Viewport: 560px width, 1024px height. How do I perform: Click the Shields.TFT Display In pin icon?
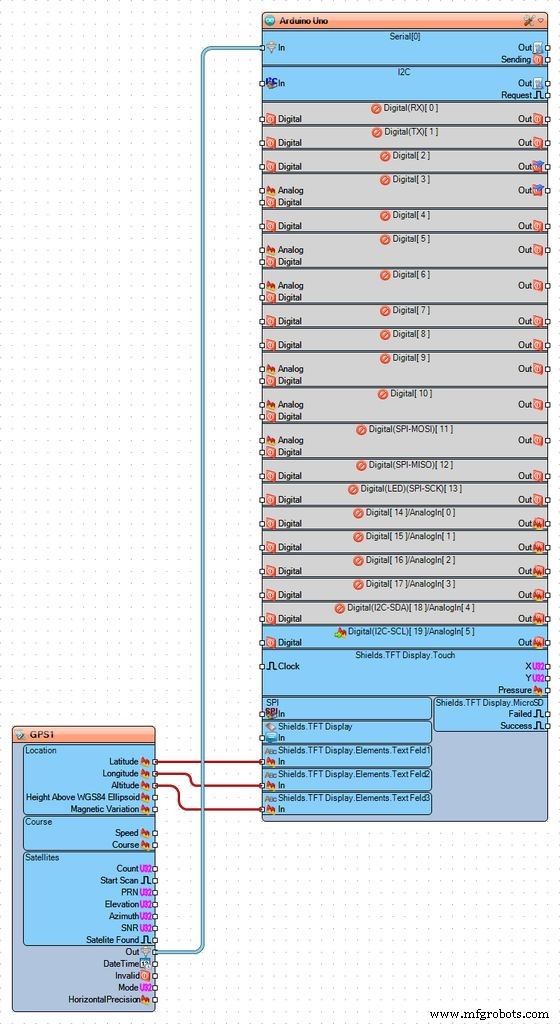pos(272,737)
